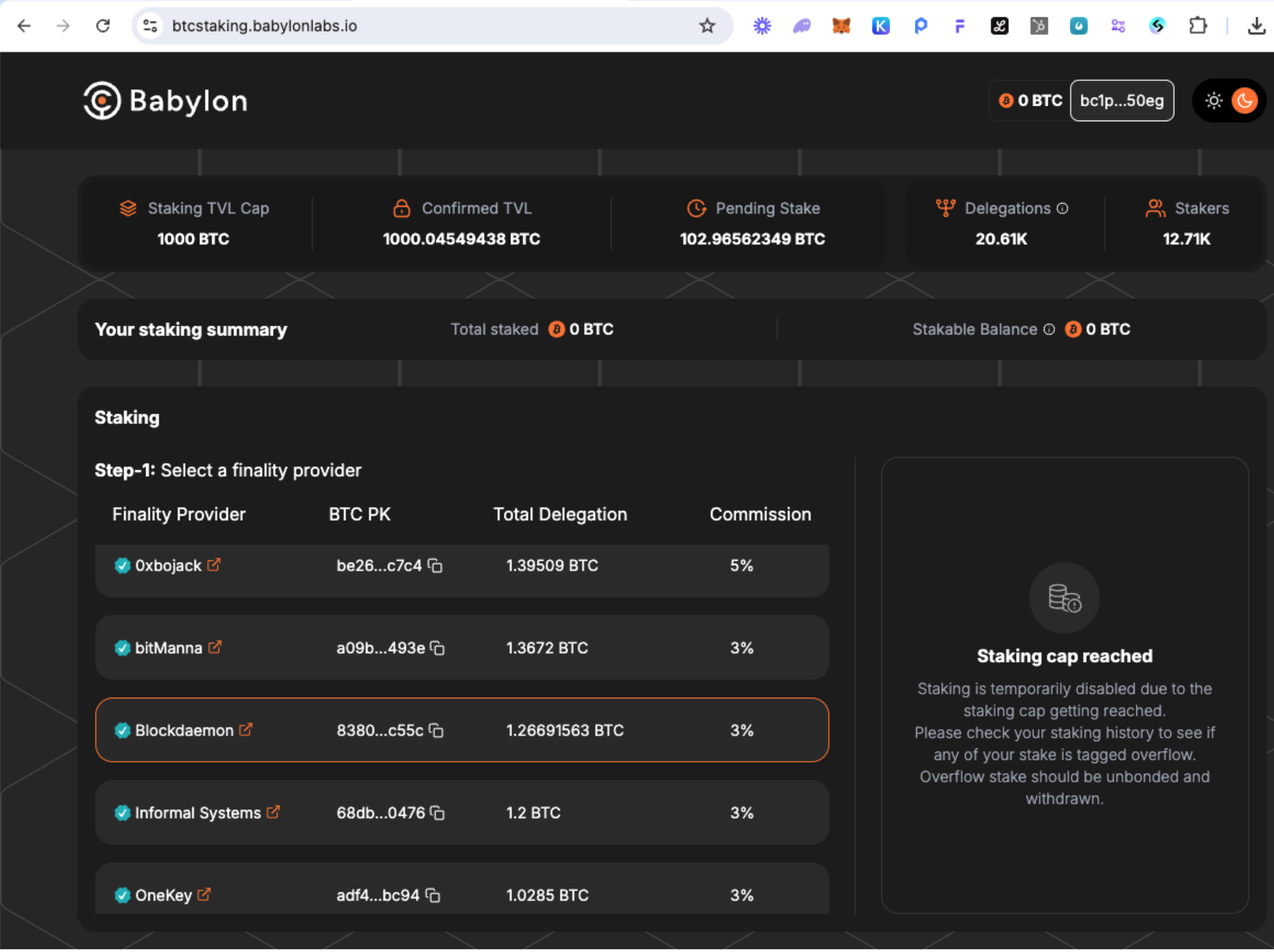
Task: Open the blue K wallet extension
Action: click(x=881, y=26)
